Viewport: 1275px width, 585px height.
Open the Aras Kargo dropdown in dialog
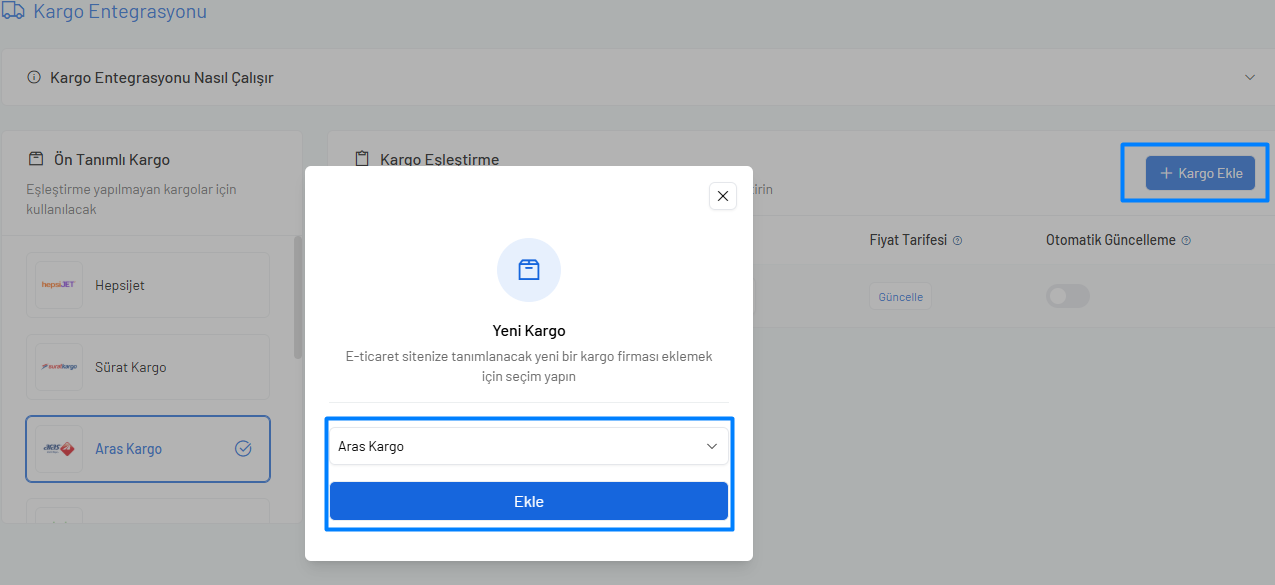click(x=529, y=446)
